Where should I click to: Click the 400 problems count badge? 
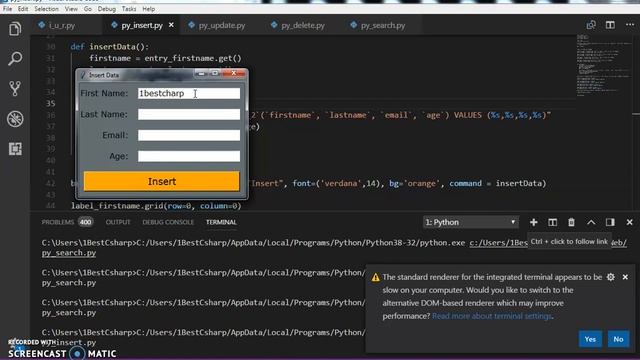click(85, 222)
